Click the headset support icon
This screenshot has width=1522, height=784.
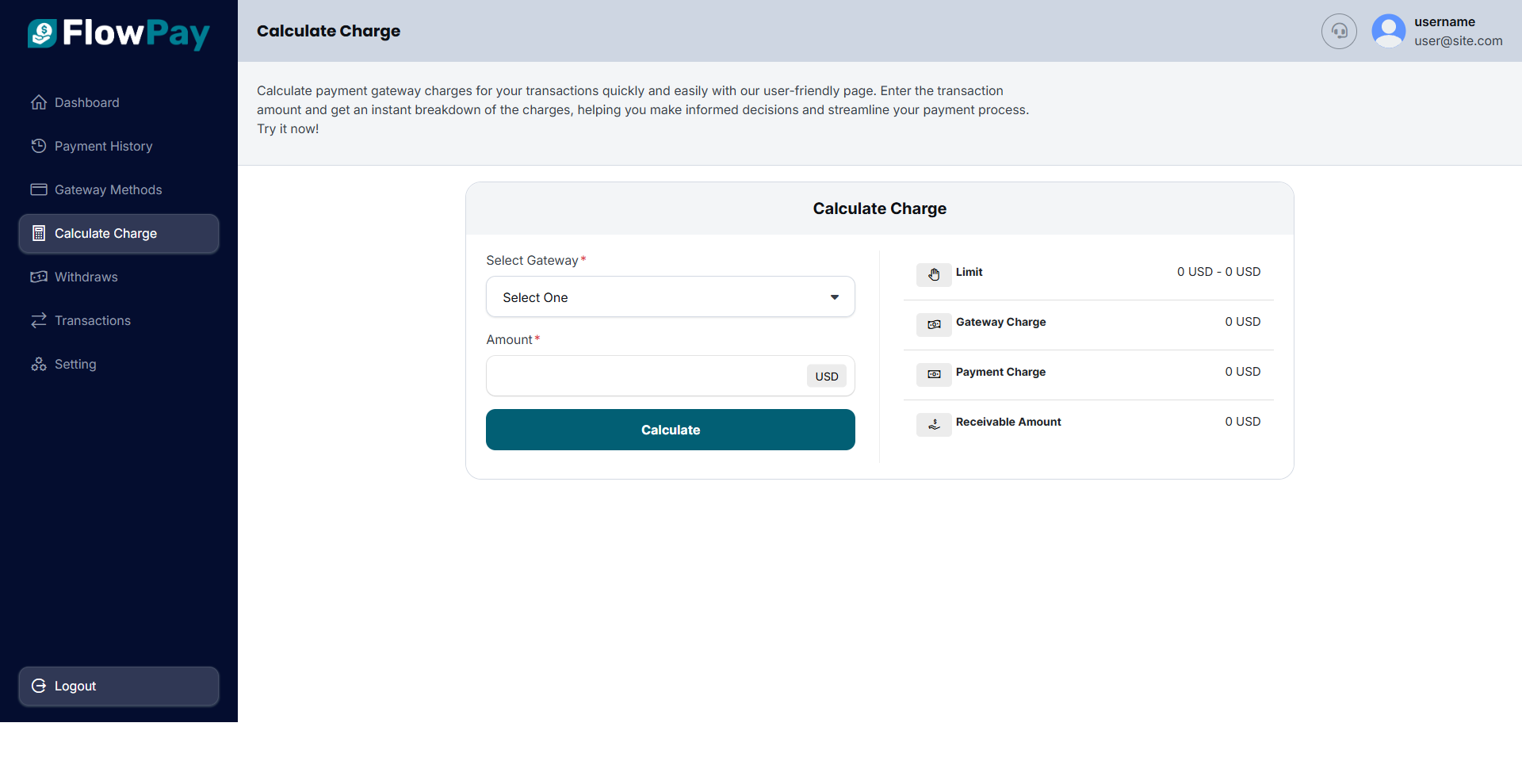pos(1339,32)
